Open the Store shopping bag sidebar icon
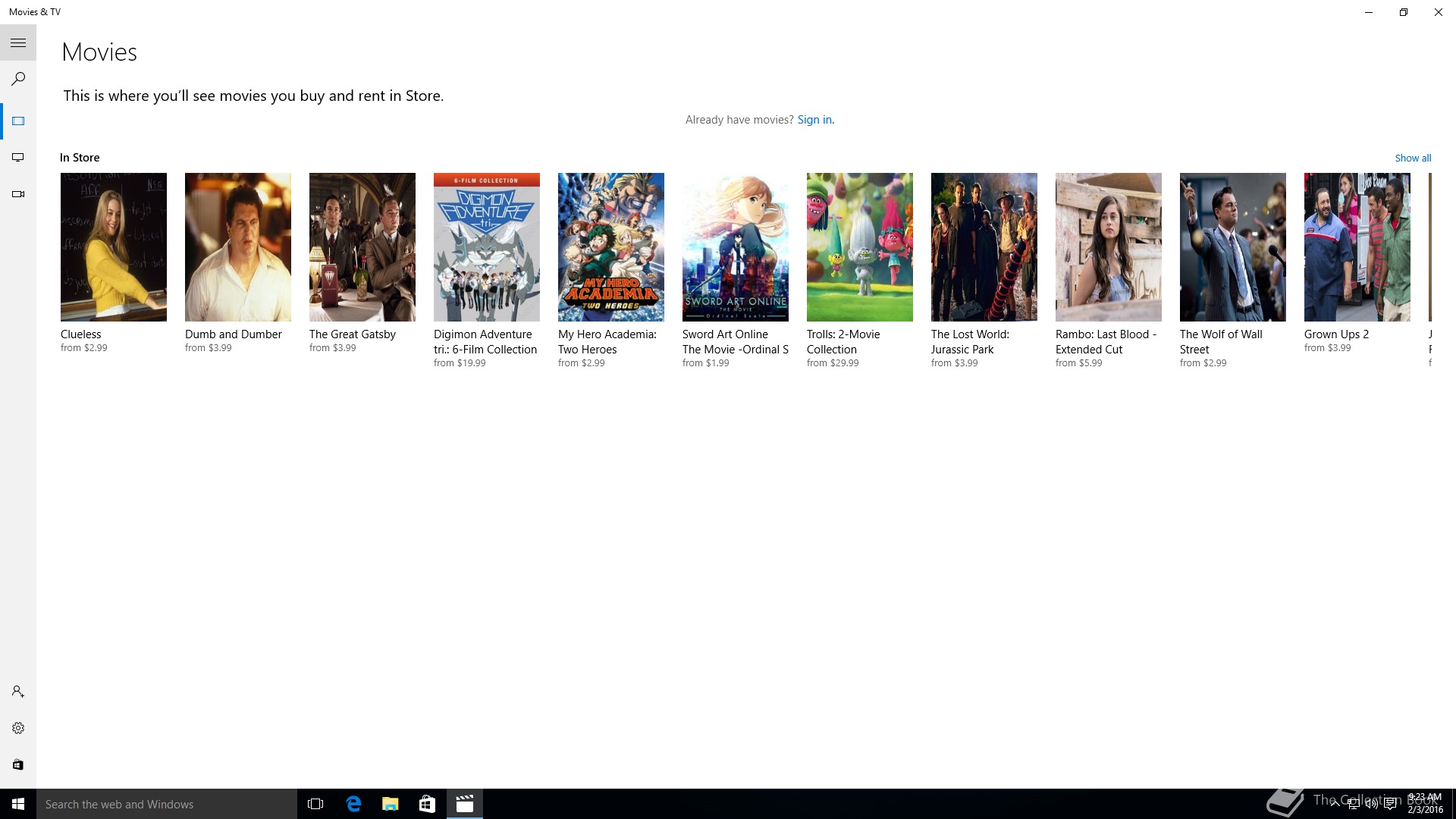Screen dimensions: 1456x819 [18, 764]
